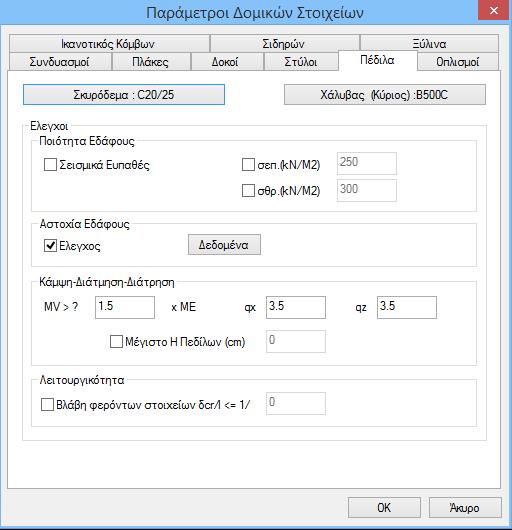Click the δcr/l <= 1/ value field
This screenshot has height=530, width=512.
point(296,404)
